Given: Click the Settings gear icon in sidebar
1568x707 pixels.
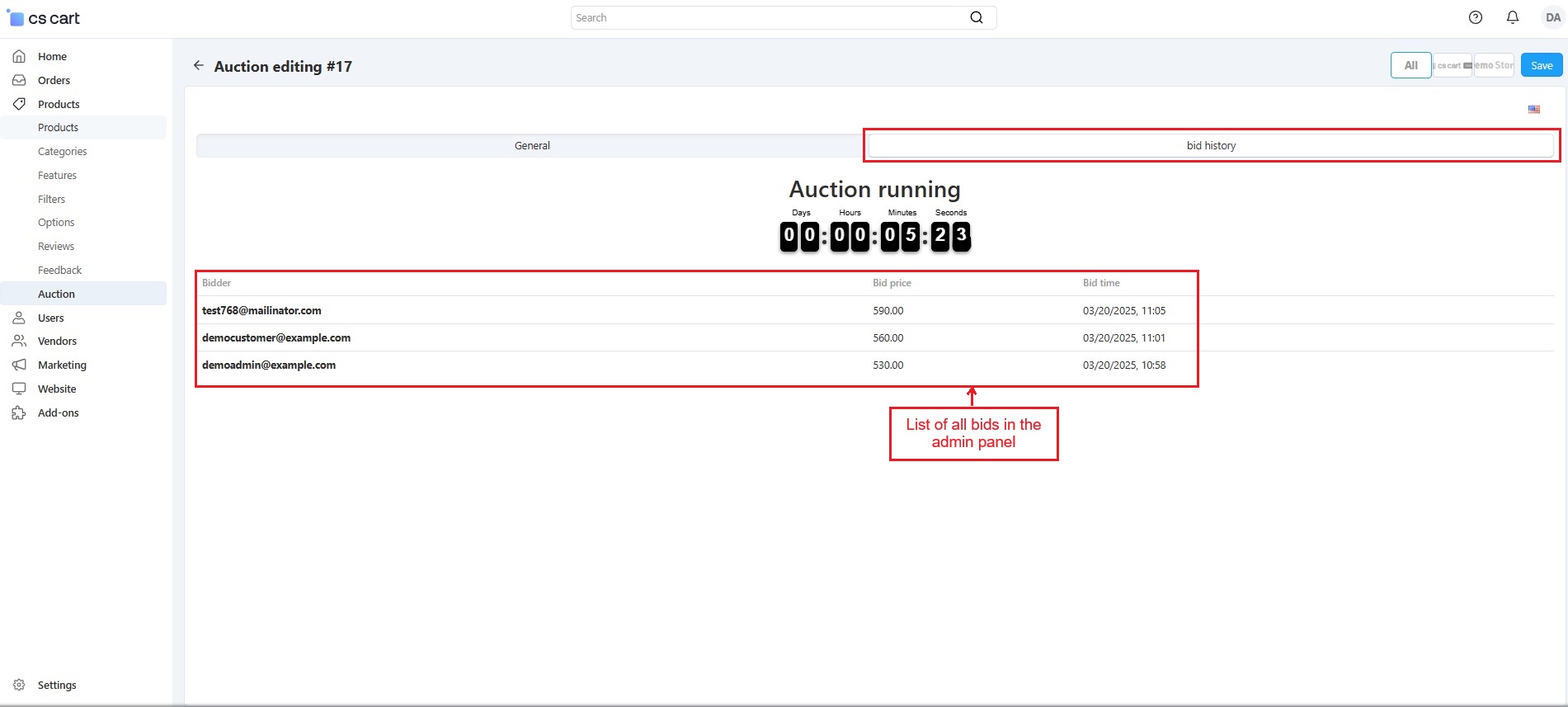Looking at the screenshot, I should pos(19,685).
